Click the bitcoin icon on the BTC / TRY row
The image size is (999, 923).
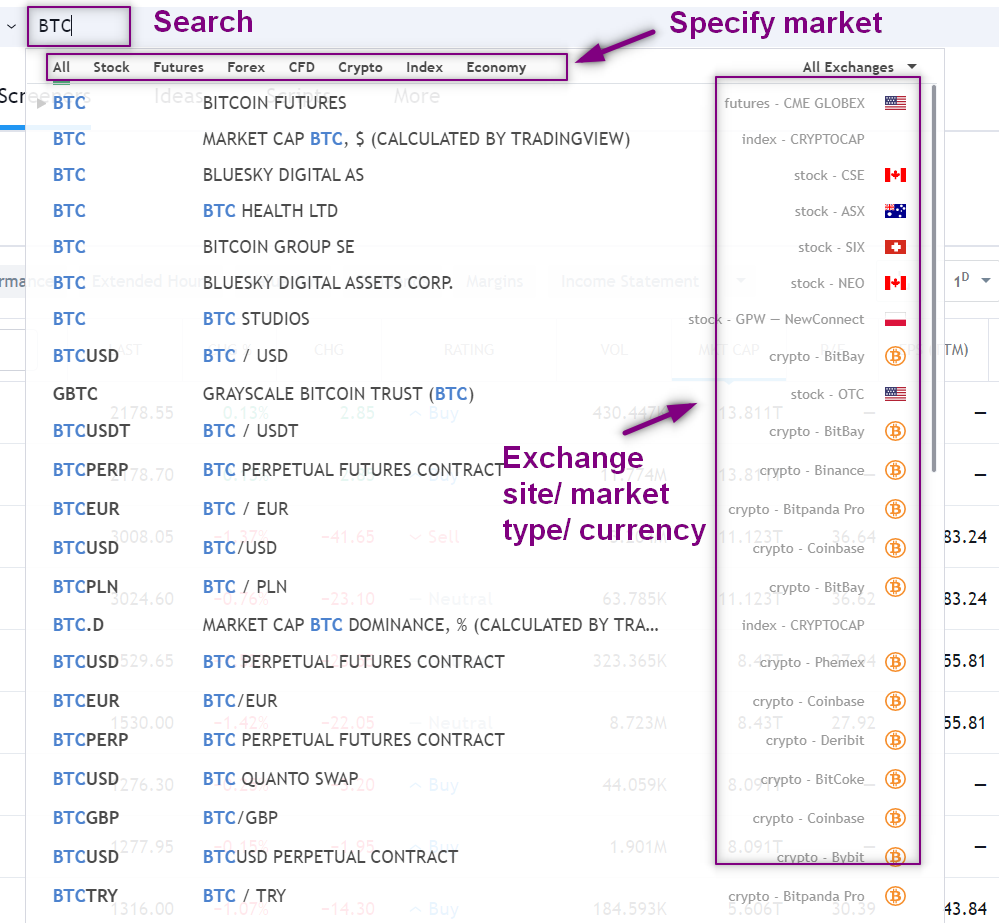[x=895, y=896]
